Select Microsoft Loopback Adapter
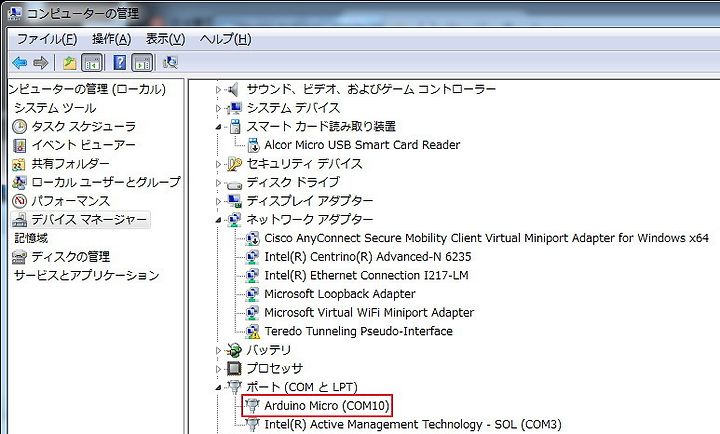 (340, 294)
